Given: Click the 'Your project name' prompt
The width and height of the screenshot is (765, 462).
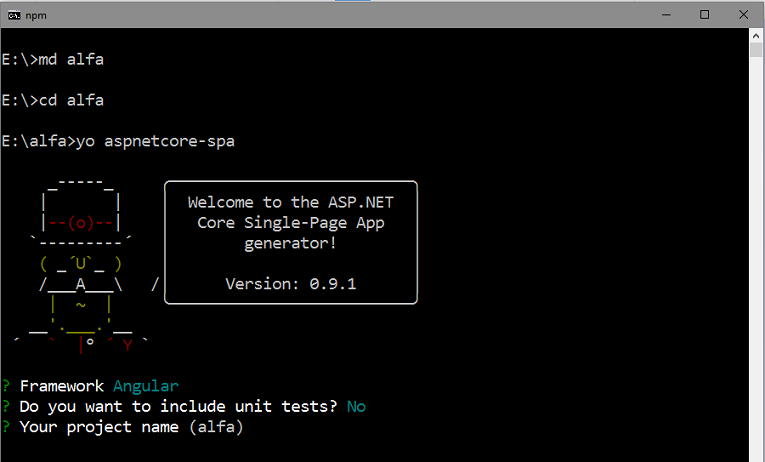Looking at the screenshot, I should [x=99, y=427].
